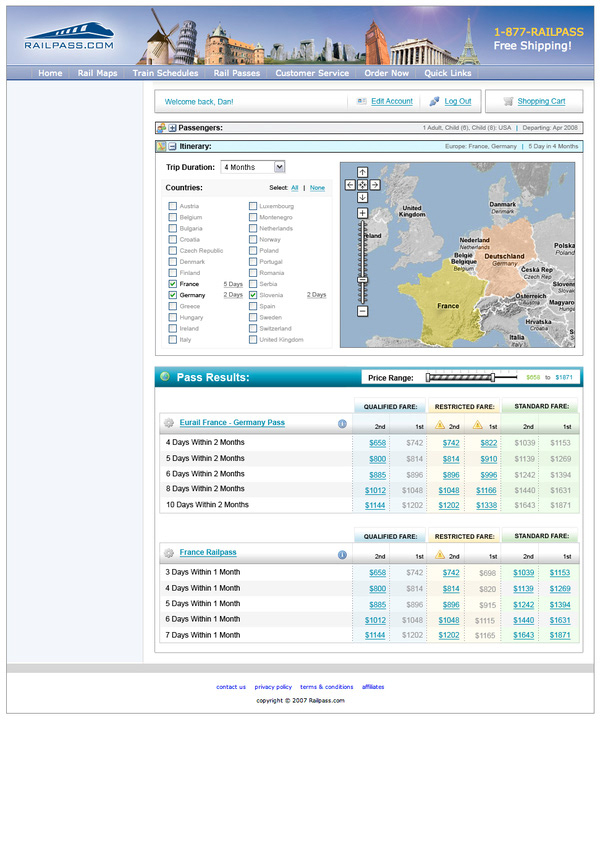
Task: Click warning icon on France Railpass restricted 2nd
Action: tap(440, 554)
